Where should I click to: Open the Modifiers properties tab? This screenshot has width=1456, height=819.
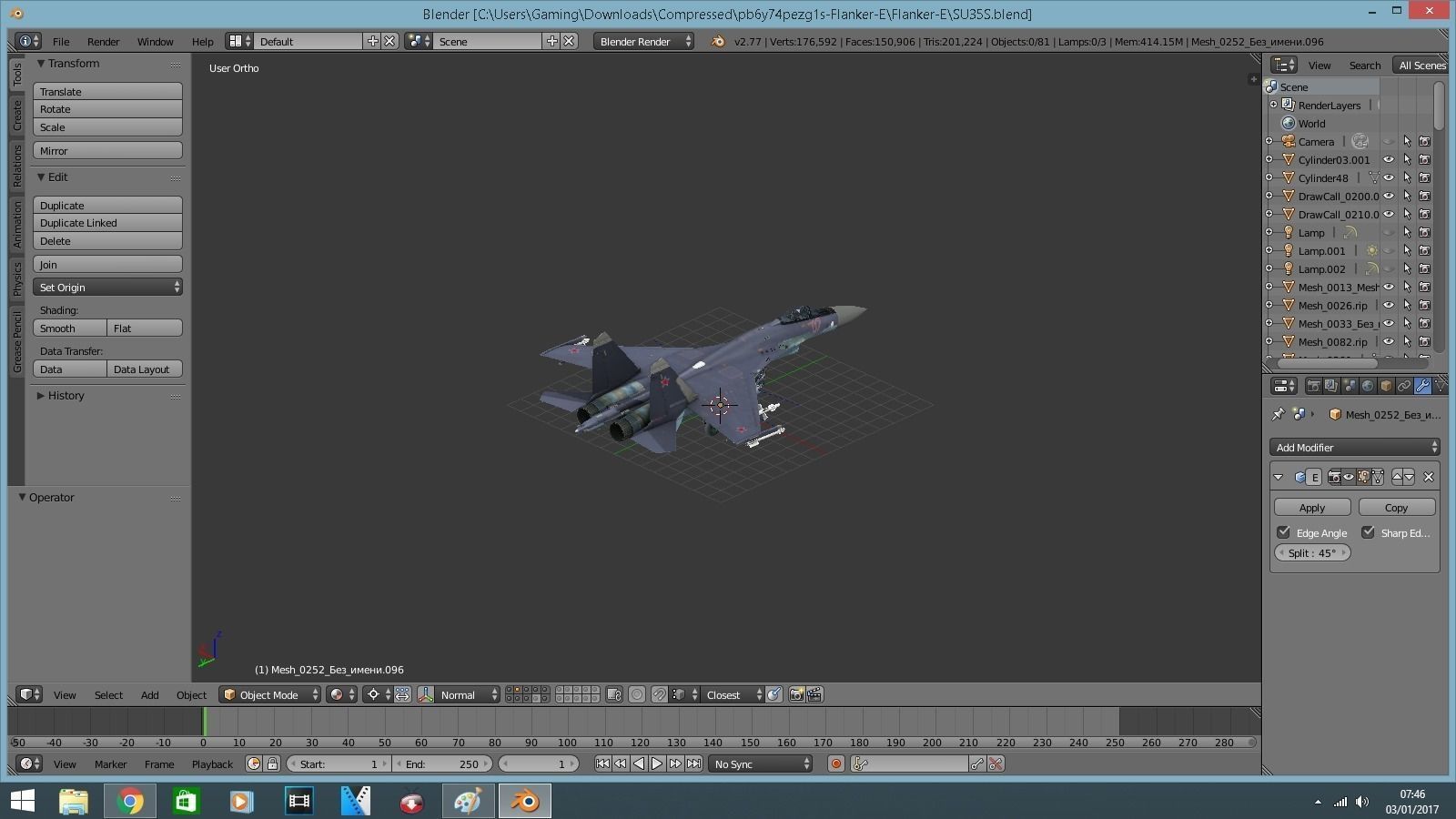click(1422, 386)
